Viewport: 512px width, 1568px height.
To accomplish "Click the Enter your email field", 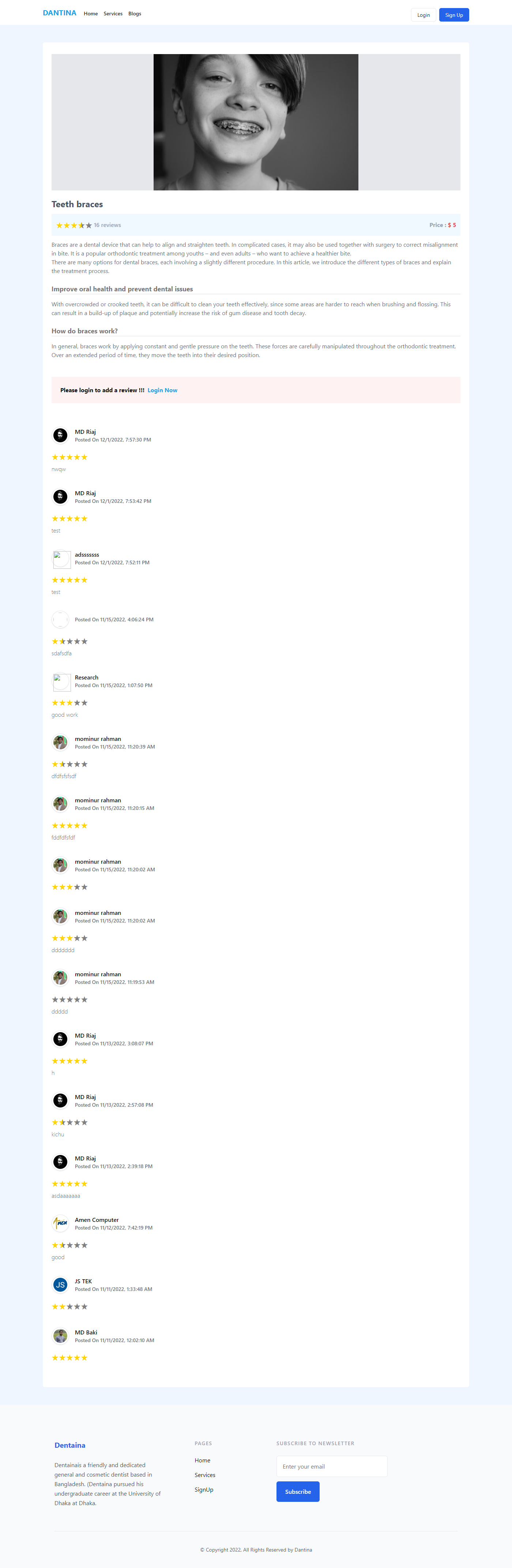I will tap(332, 1466).
